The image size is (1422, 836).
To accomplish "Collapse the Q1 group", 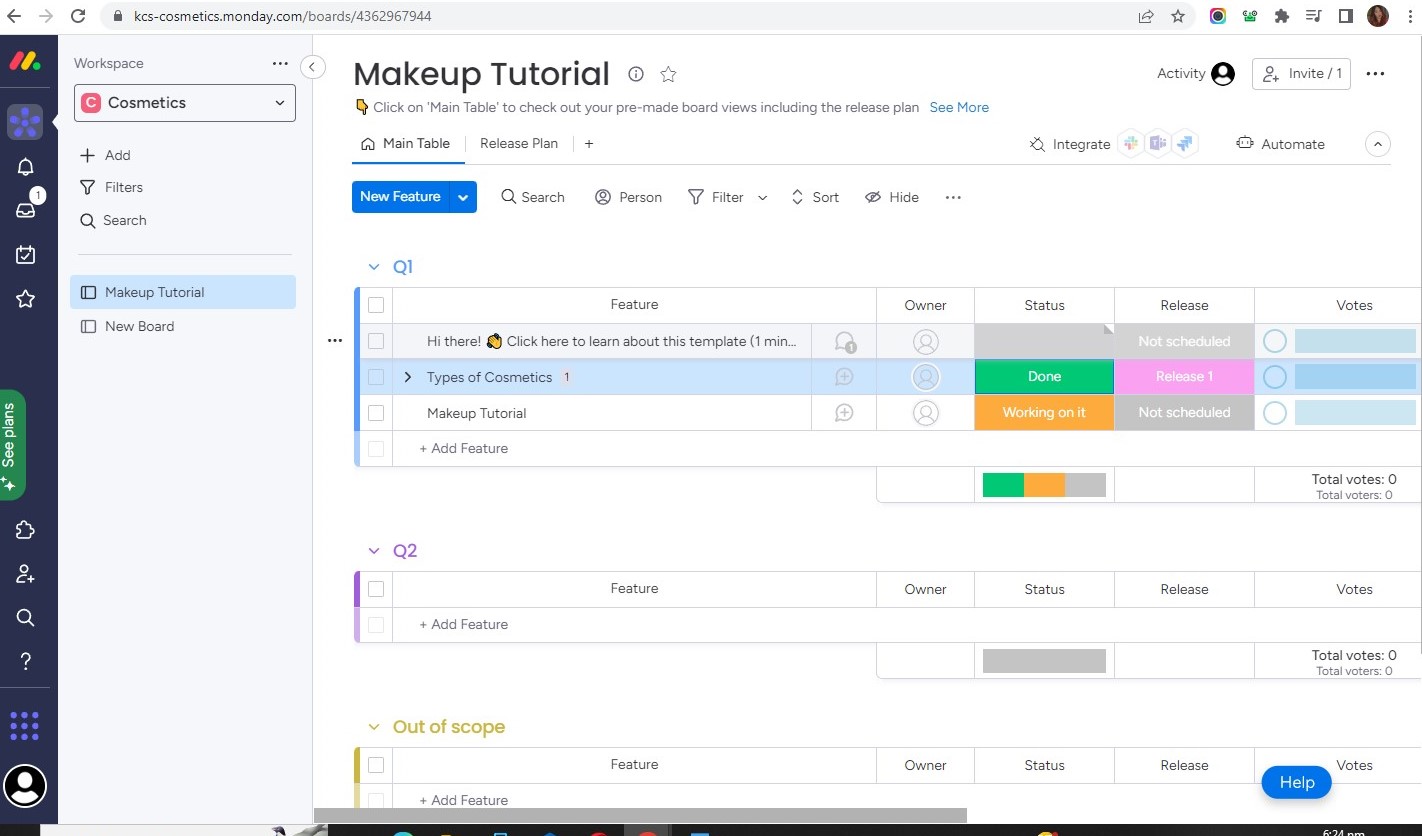I will [374, 267].
